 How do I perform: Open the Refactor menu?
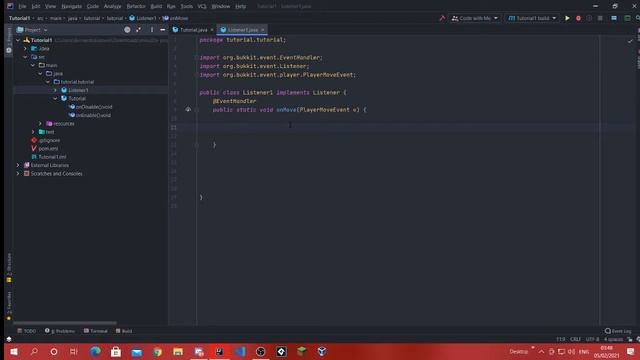136,6
